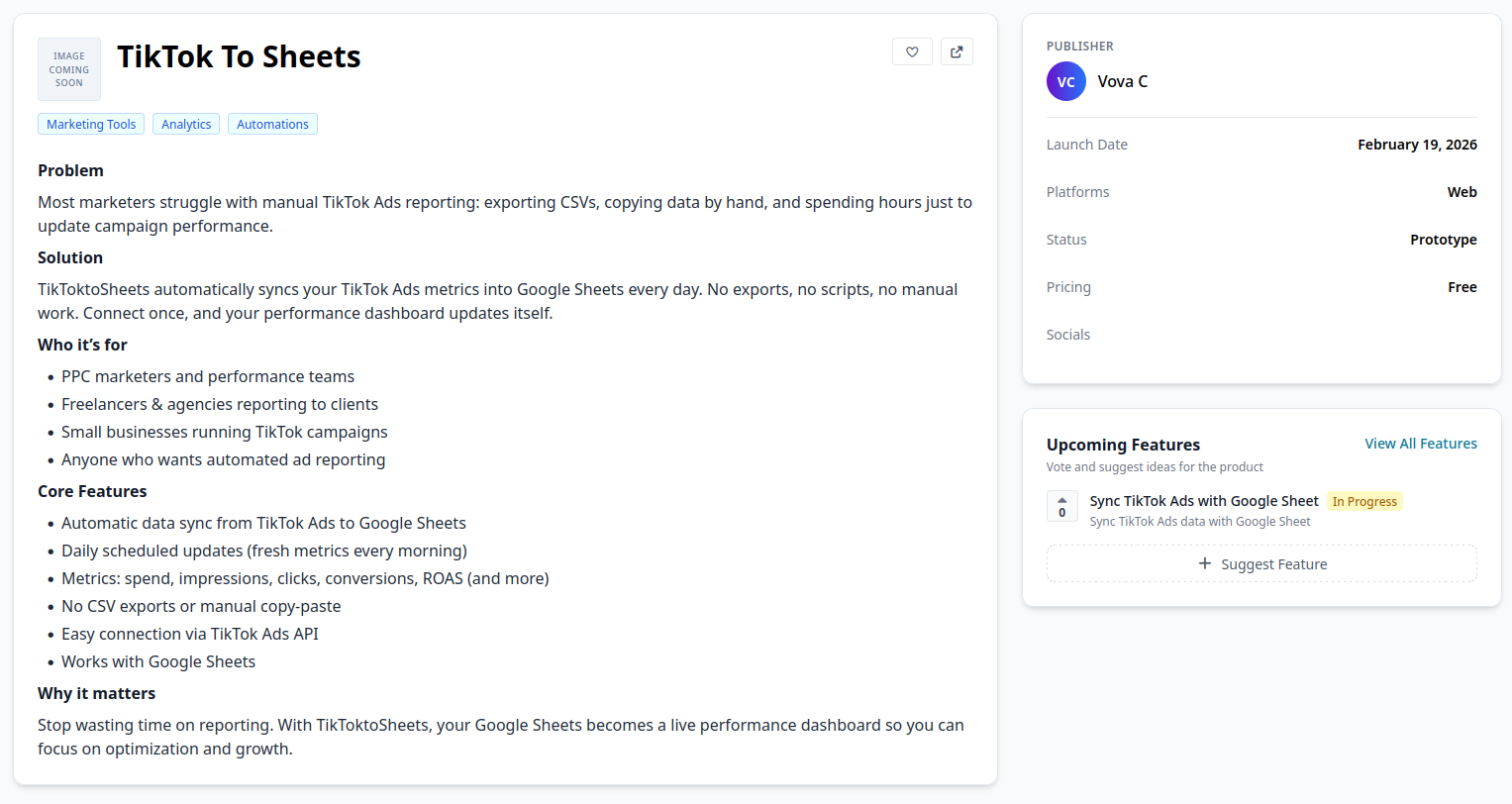The height and width of the screenshot is (804, 1512).
Task: Click the Publisher section header
Action: point(1079,46)
